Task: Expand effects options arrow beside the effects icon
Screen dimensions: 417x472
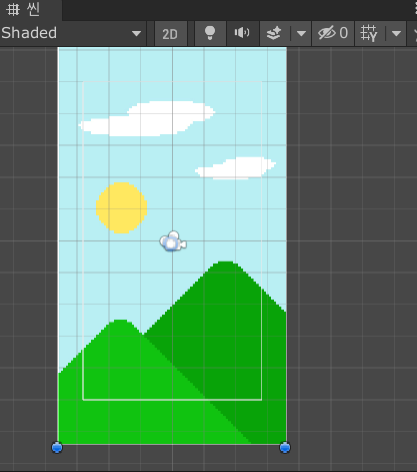Action: pyautogui.click(x=301, y=33)
